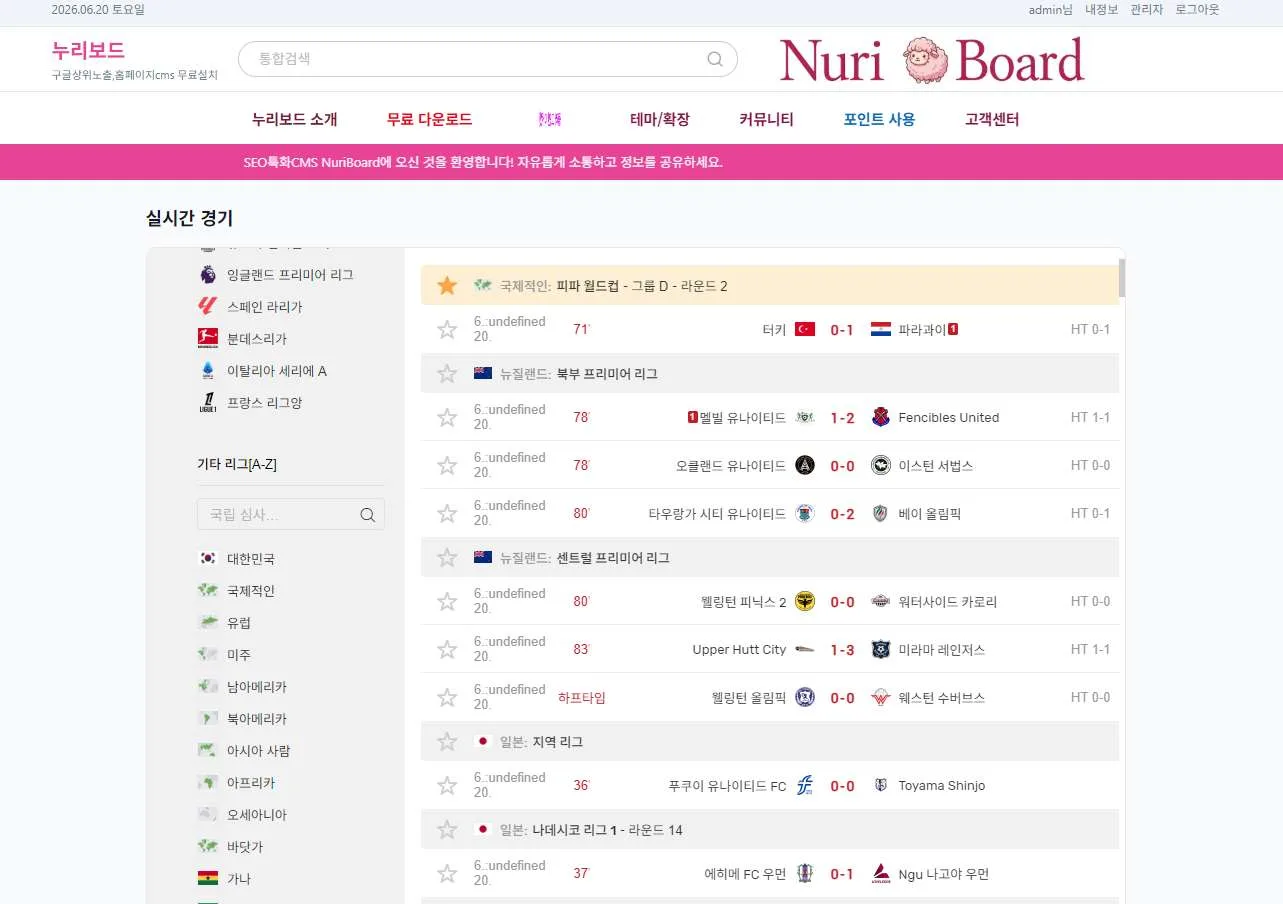Star the 에히메 FC 우먼 match

447,873
